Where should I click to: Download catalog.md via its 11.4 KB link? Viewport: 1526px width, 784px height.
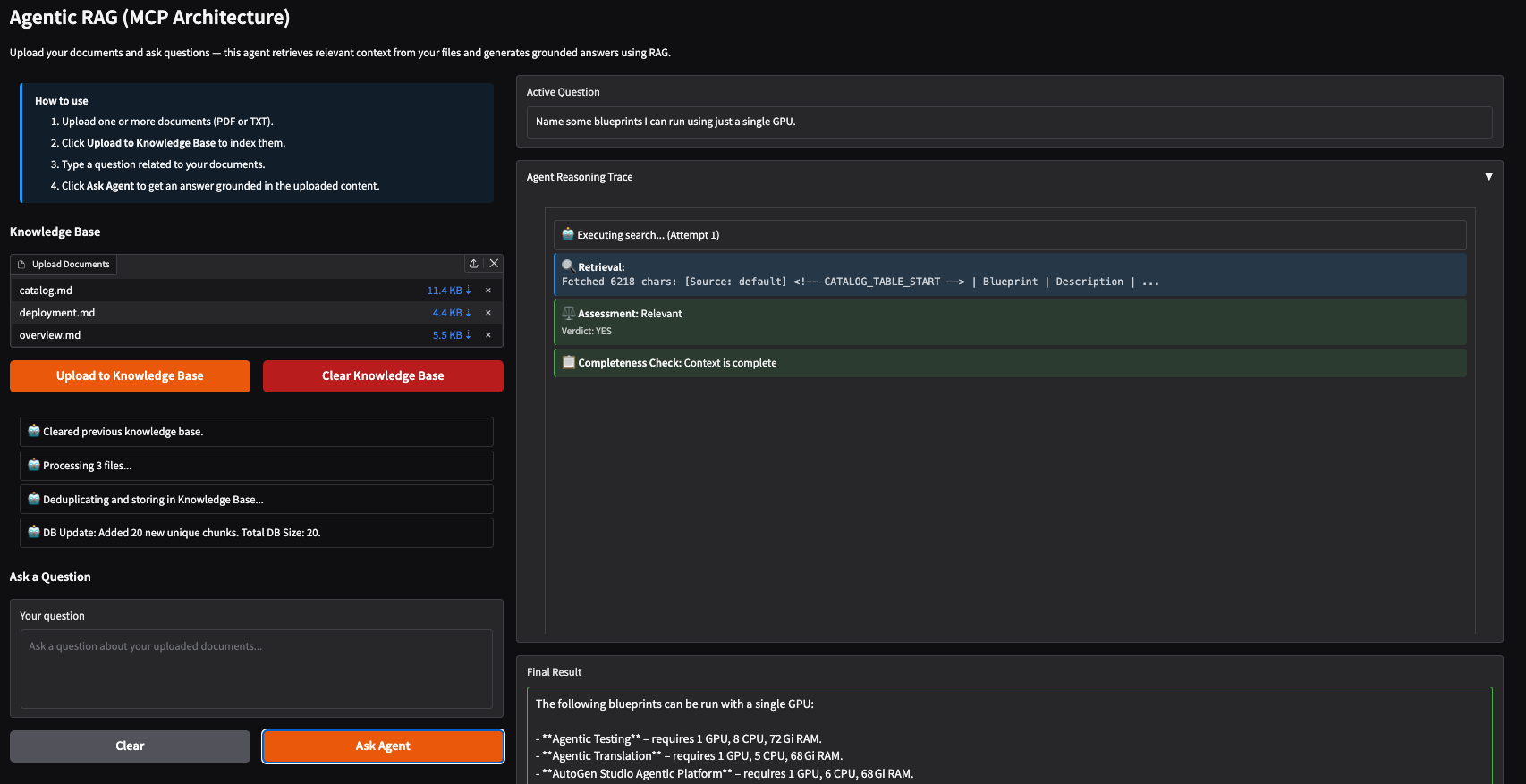[449, 291]
